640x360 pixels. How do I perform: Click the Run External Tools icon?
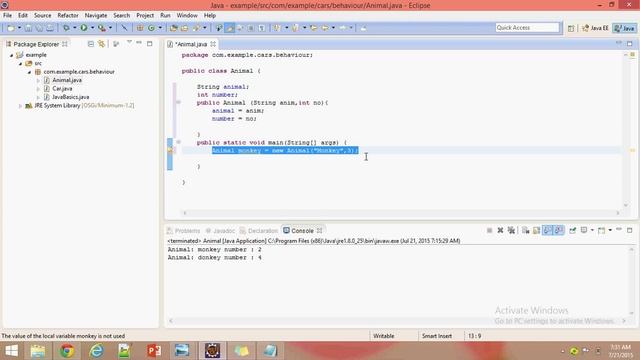click(x=102, y=28)
